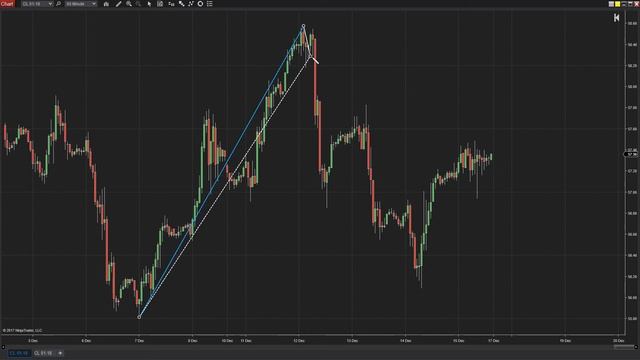This screenshot has height=360, width=640.
Task: Open the Indicators icon
Action: click(x=181, y=4)
